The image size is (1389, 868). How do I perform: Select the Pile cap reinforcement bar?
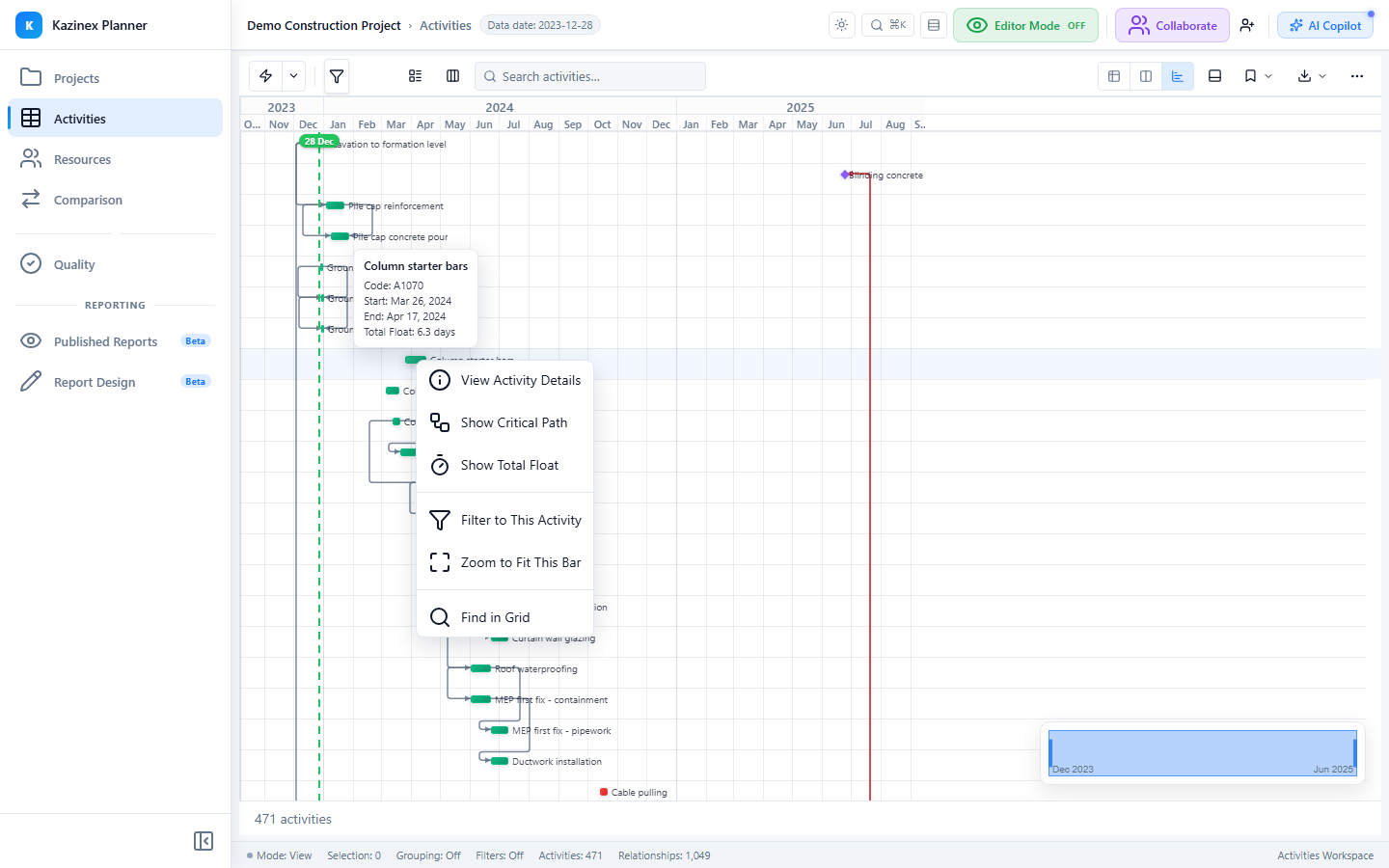click(336, 205)
